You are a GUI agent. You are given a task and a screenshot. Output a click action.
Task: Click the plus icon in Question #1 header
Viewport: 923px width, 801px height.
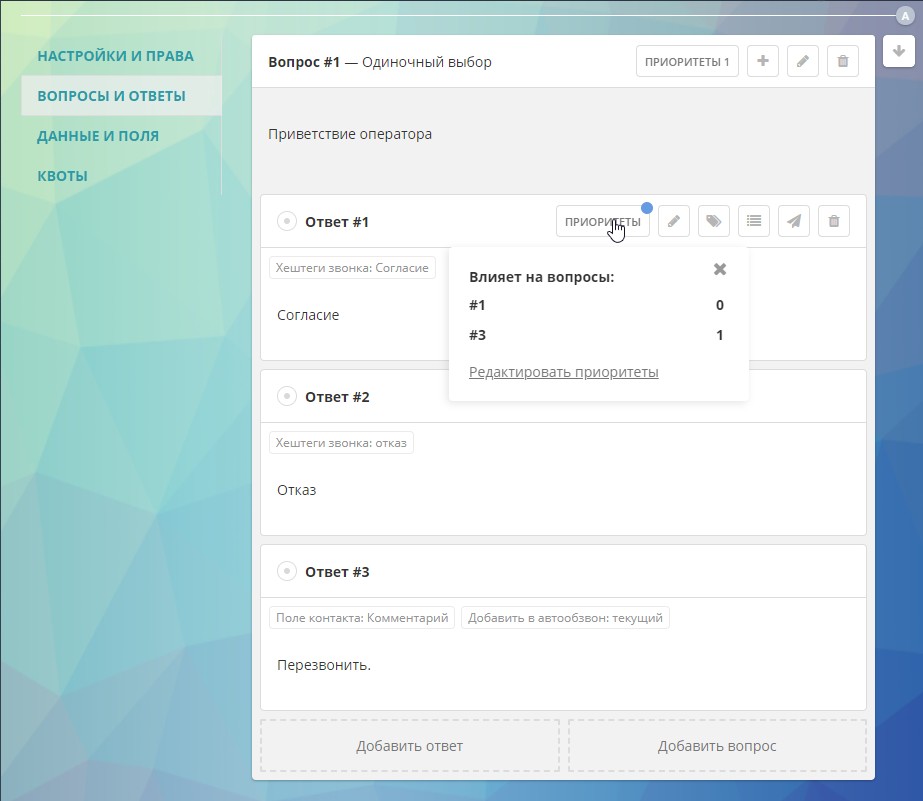pyautogui.click(x=763, y=62)
